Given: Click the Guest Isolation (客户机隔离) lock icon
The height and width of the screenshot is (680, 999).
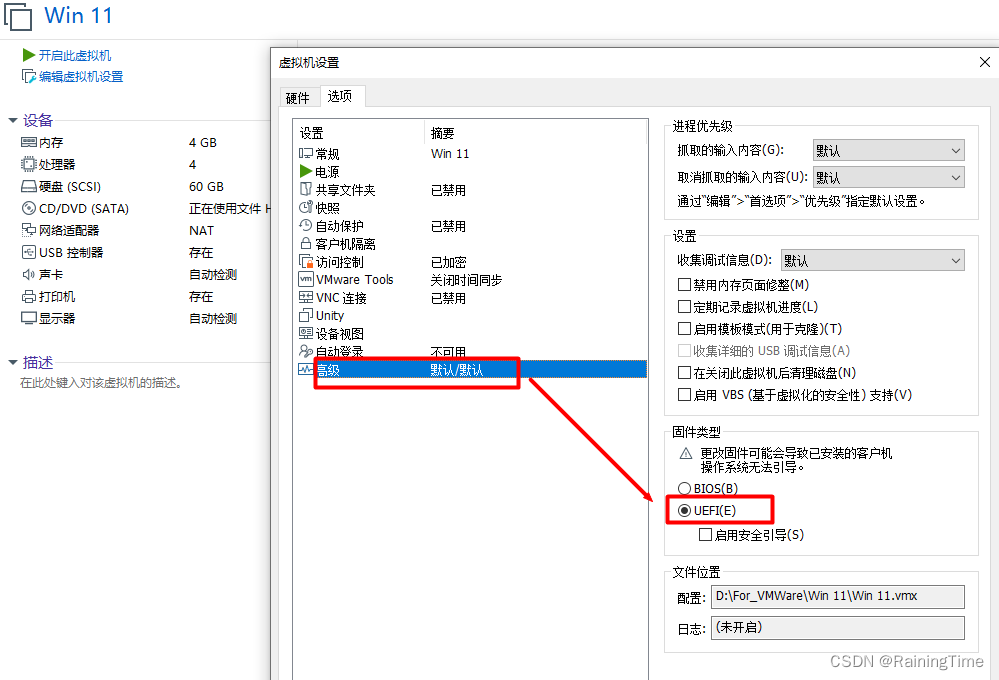Looking at the screenshot, I should coord(306,243).
